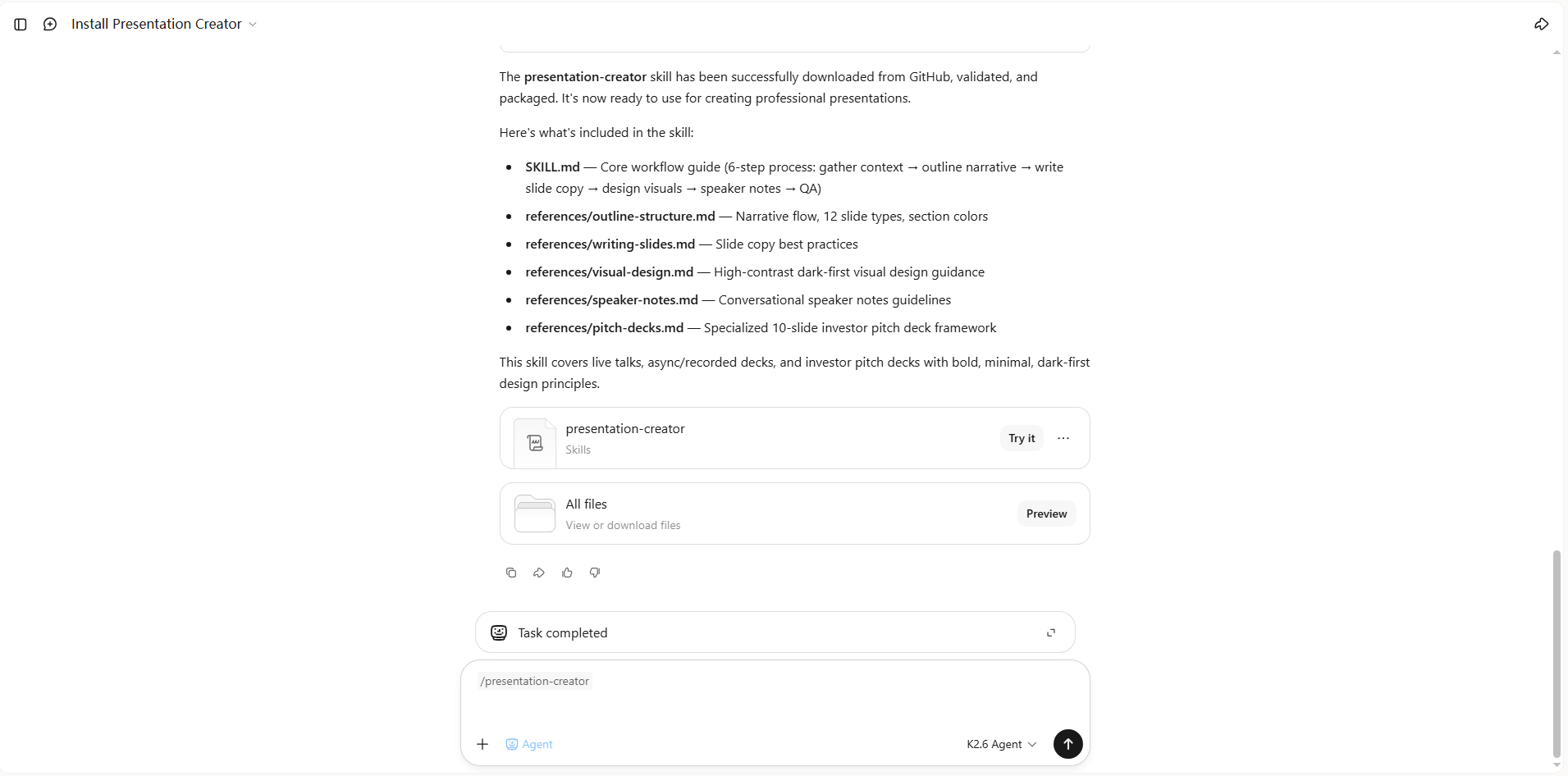Start a new chat with plus bubble icon
The width and height of the screenshot is (1568, 776).
click(x=50, y=25)
